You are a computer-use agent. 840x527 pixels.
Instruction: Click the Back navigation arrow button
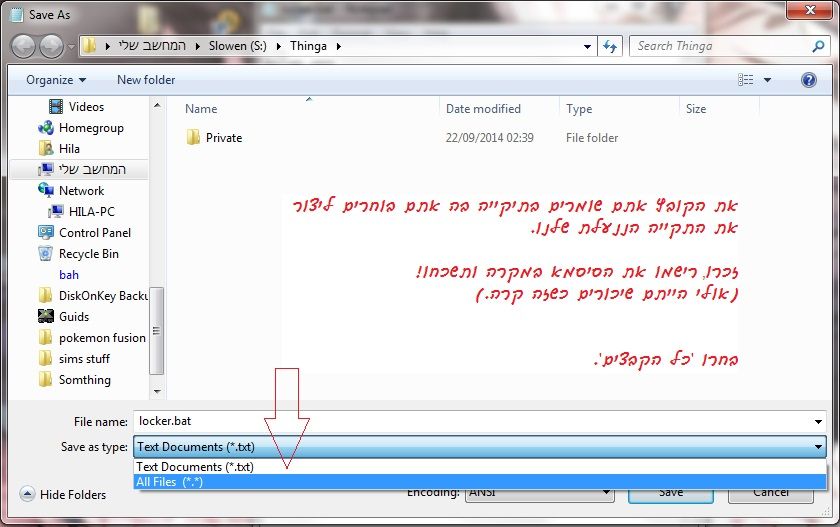coord(23,46)
